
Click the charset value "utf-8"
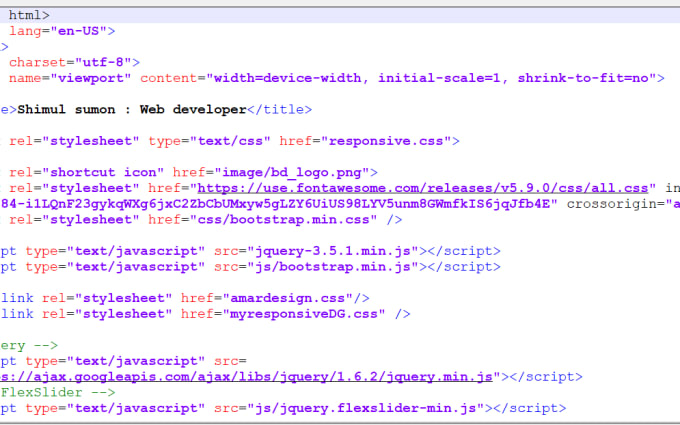click(104, 62)
